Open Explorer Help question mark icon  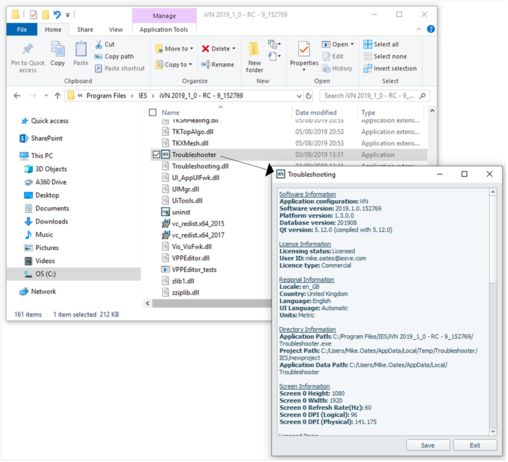(431, 29)
